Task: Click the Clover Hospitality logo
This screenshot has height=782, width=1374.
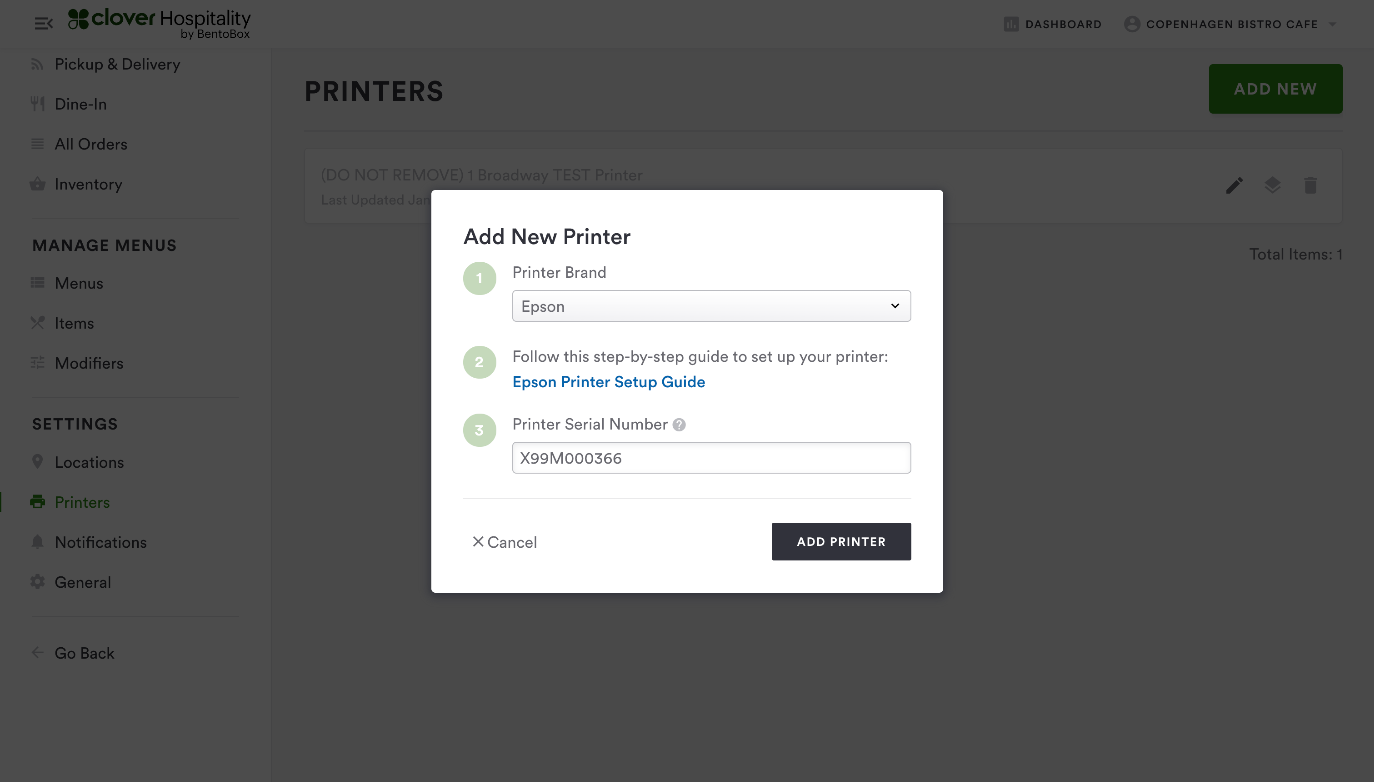Action: [x=160, y=23]
